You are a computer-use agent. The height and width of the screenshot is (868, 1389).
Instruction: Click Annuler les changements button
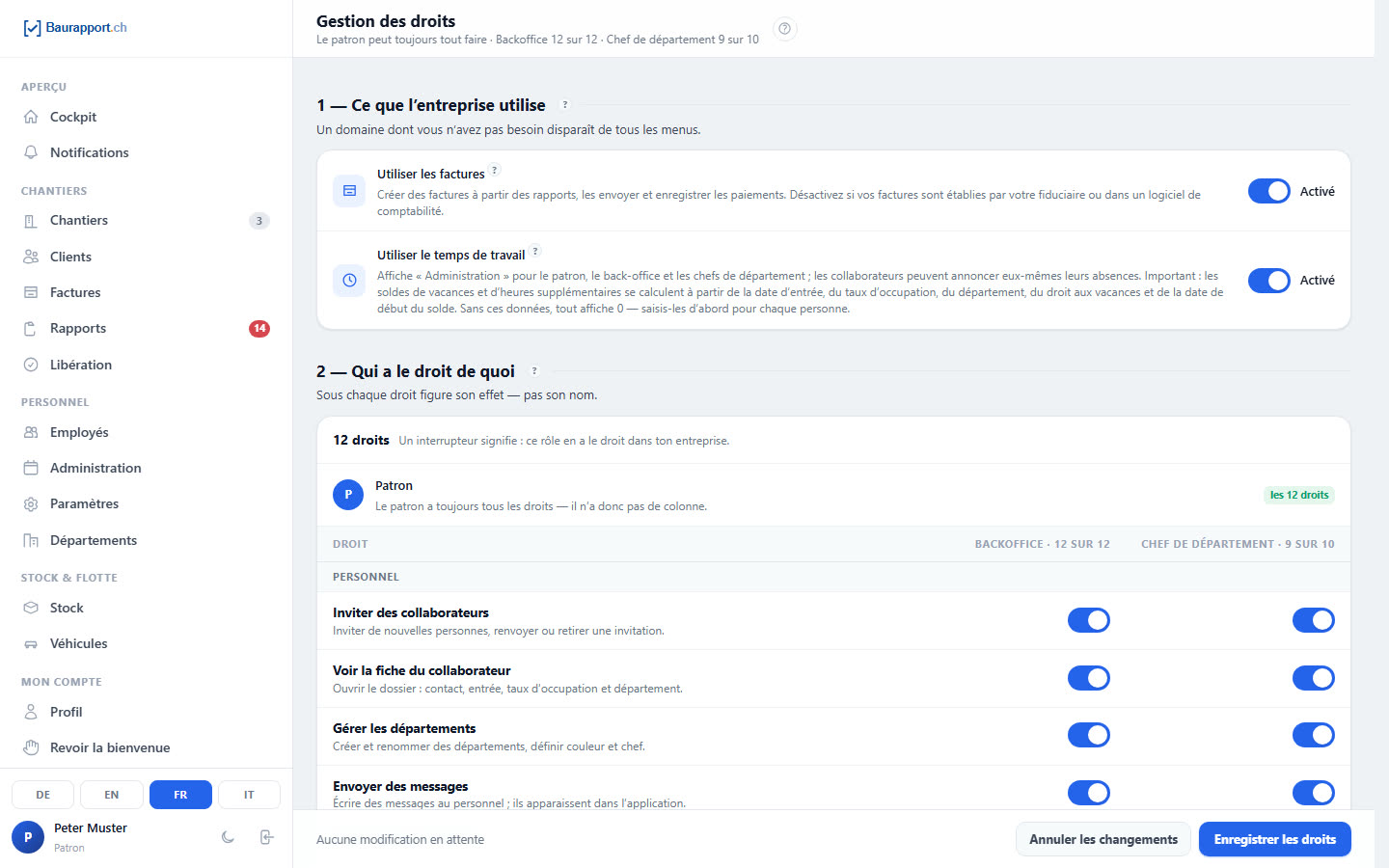pos(1103,839)
